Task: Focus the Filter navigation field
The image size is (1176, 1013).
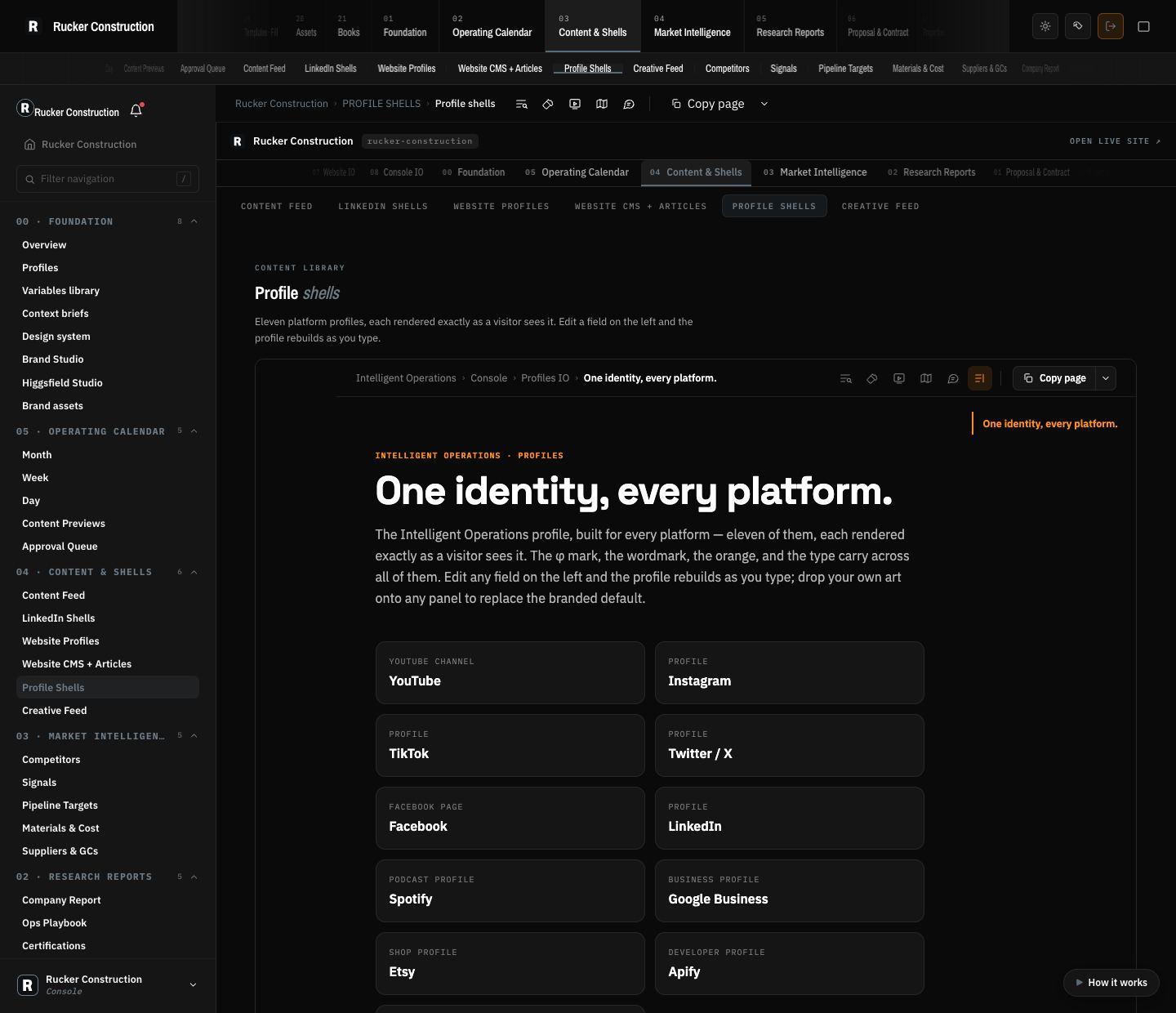Action: pos(108,179)
